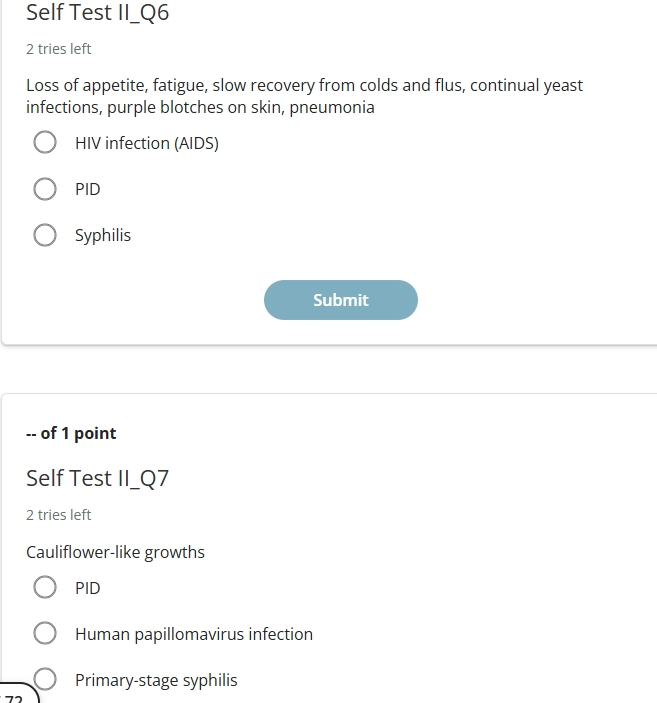657x703 pixels.
Task: Select the Syphilis radio button
Action: tap(45, 235)
